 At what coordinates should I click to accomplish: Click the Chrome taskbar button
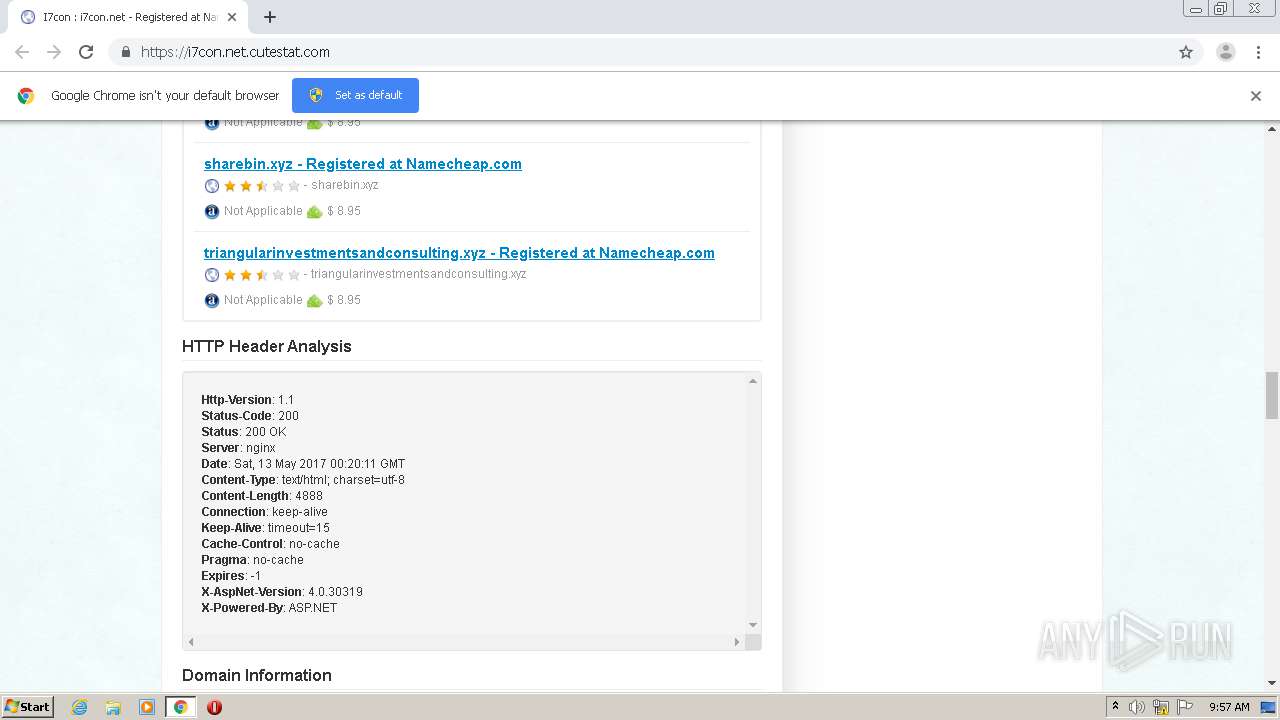tap(181, 707)
